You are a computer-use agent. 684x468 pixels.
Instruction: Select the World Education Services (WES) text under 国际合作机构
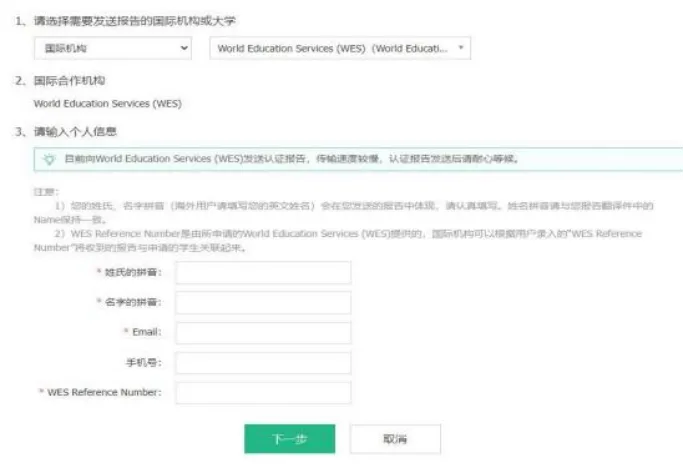click(108, 104)
